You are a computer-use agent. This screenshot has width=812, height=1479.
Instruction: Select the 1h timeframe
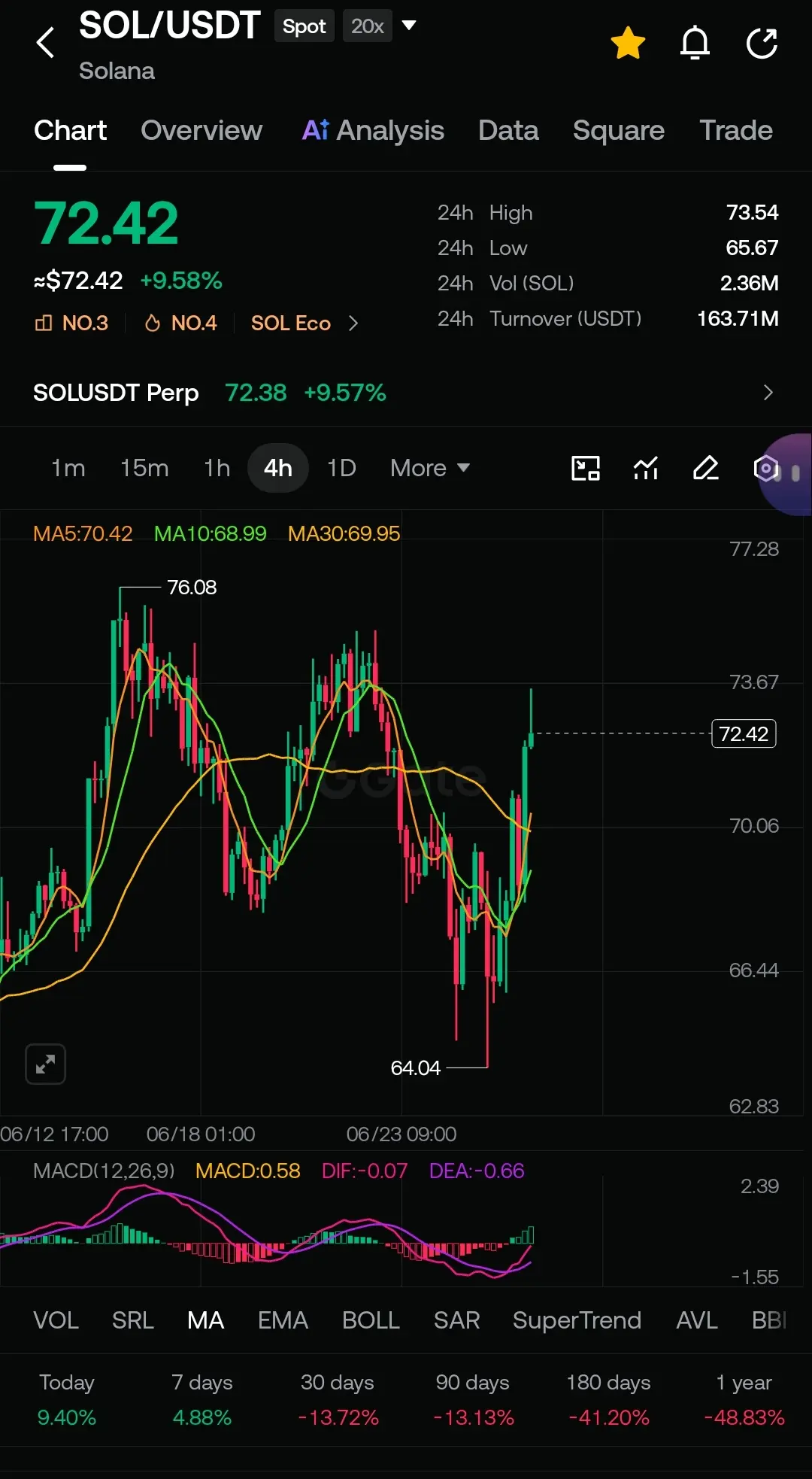click(x=217, y=468)
